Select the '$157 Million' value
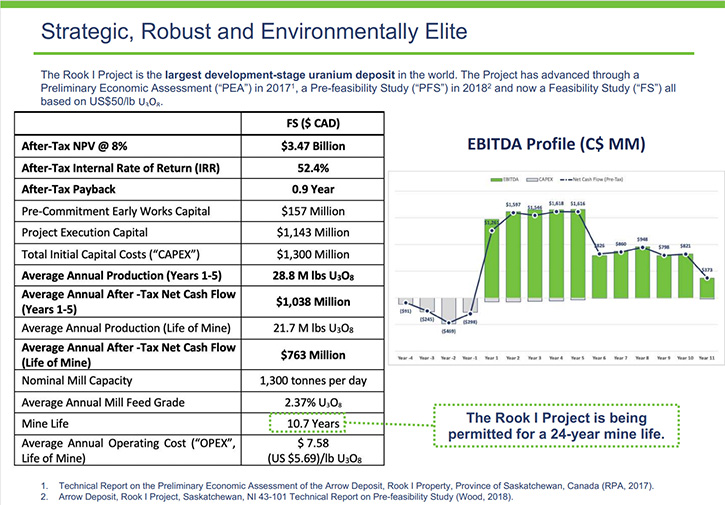This screenshot has width=725, height=505. coord(313,211)
